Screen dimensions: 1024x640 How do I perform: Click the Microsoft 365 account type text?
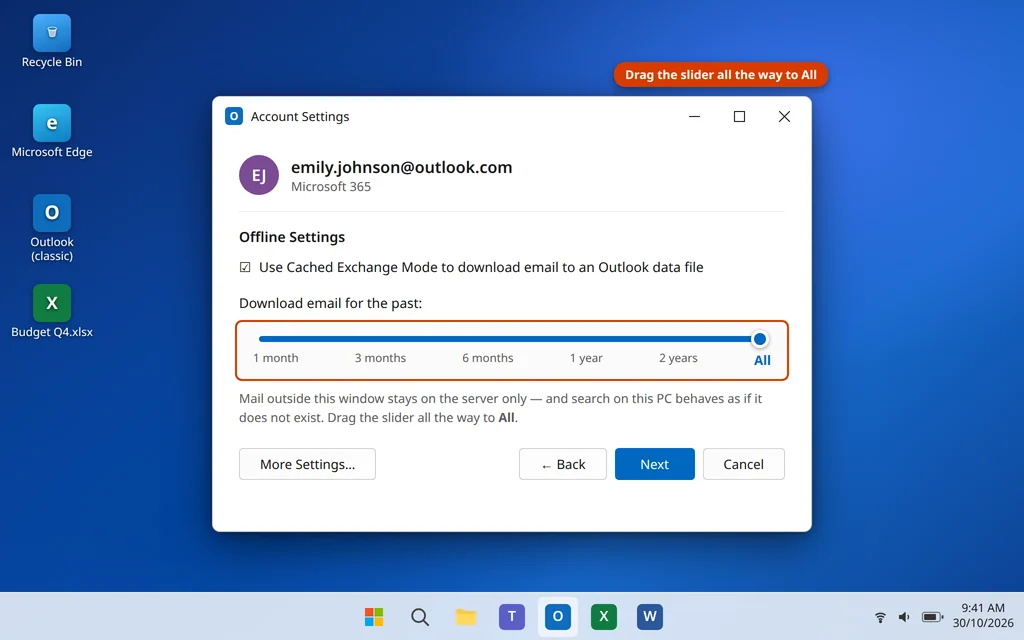point(330,187)
